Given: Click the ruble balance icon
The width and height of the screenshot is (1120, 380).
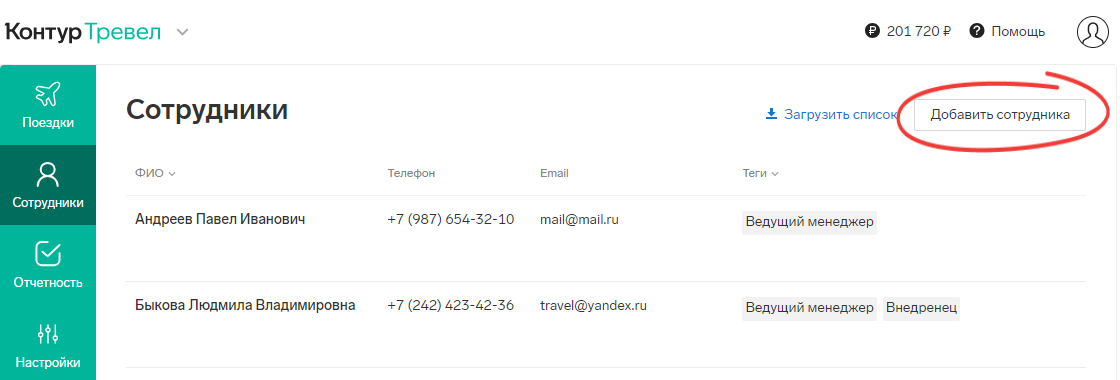Looking at the screenshot, I should (x=872, y=31).
